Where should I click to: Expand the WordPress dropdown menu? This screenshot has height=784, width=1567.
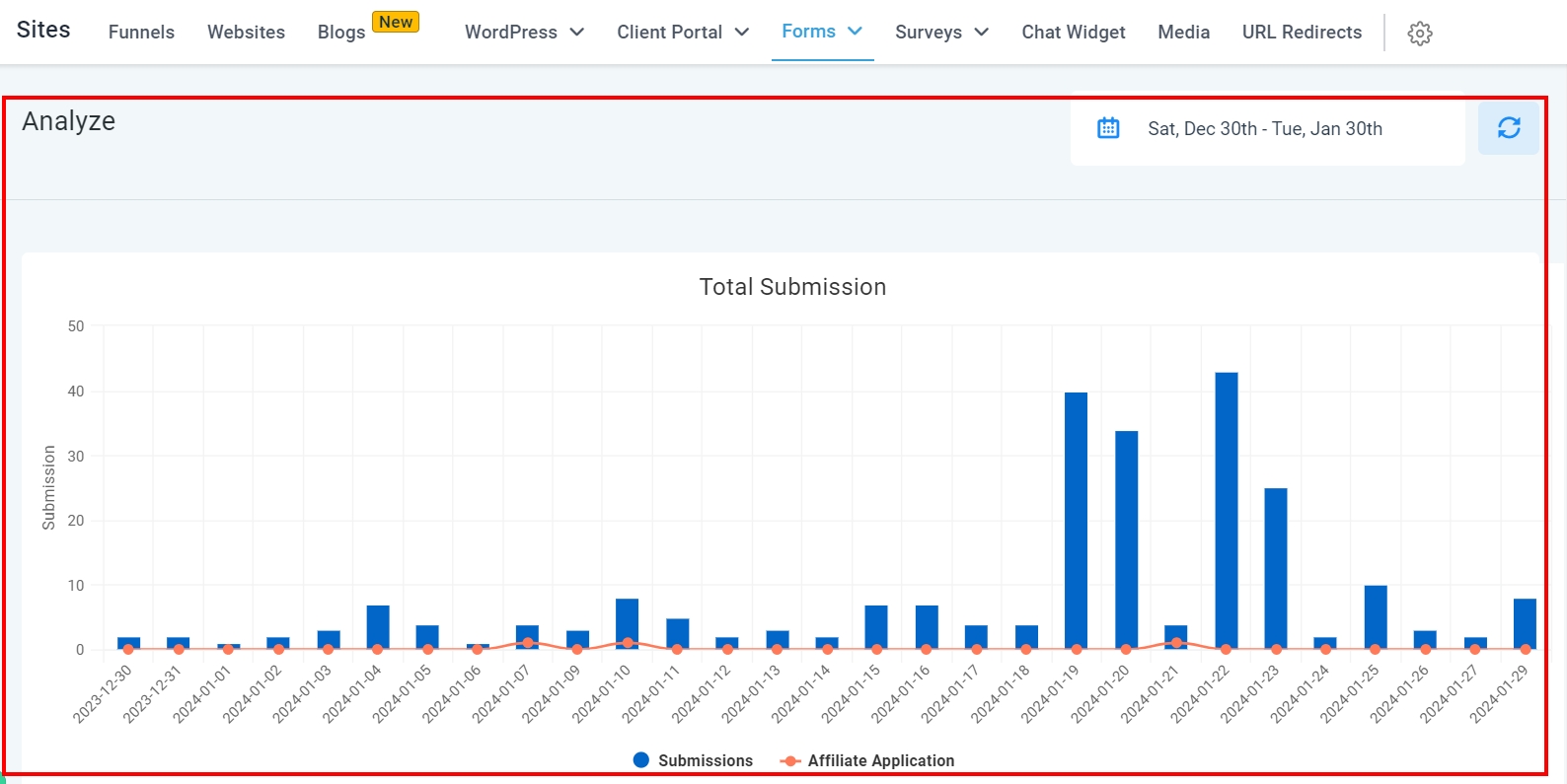pyautogui.click(x=524, y=33)
